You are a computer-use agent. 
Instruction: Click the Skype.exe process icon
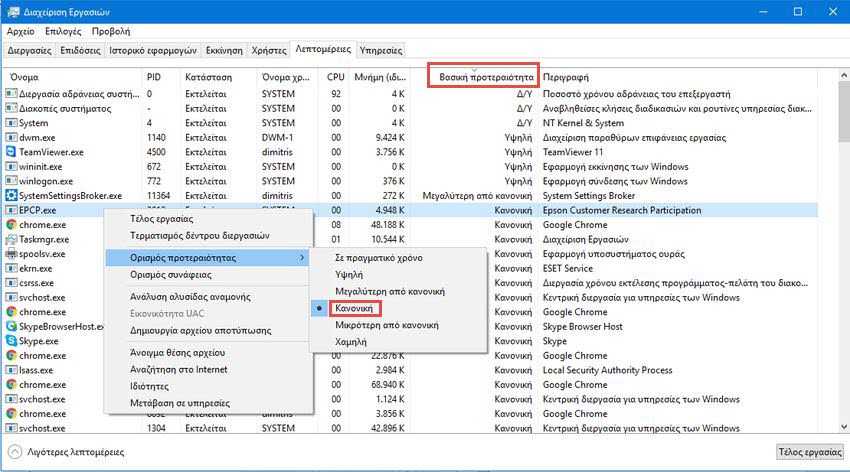11,341
